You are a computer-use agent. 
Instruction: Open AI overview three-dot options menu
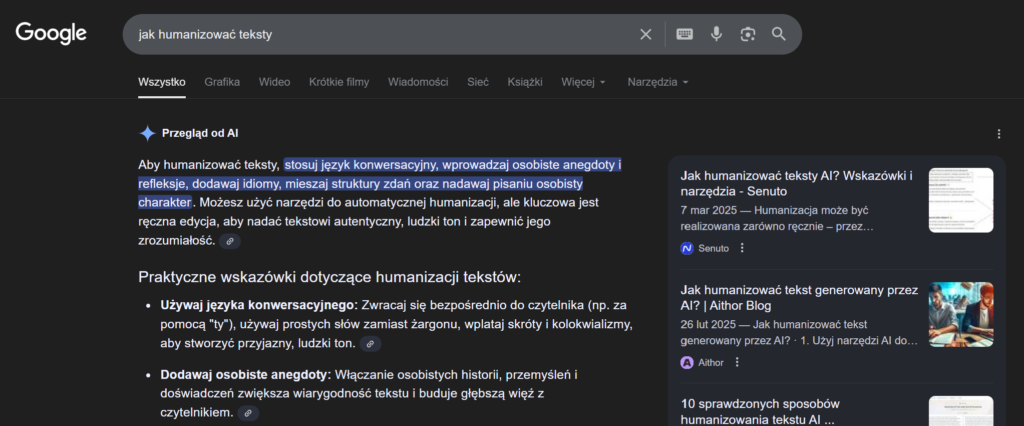[x=999, y=134]
